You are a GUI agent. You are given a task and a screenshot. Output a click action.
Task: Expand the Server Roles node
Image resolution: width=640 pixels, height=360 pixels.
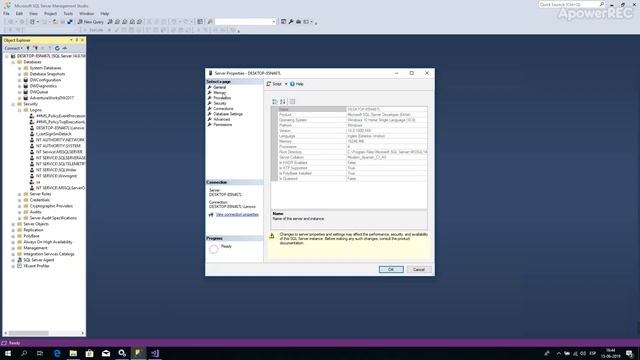[19, 194]
